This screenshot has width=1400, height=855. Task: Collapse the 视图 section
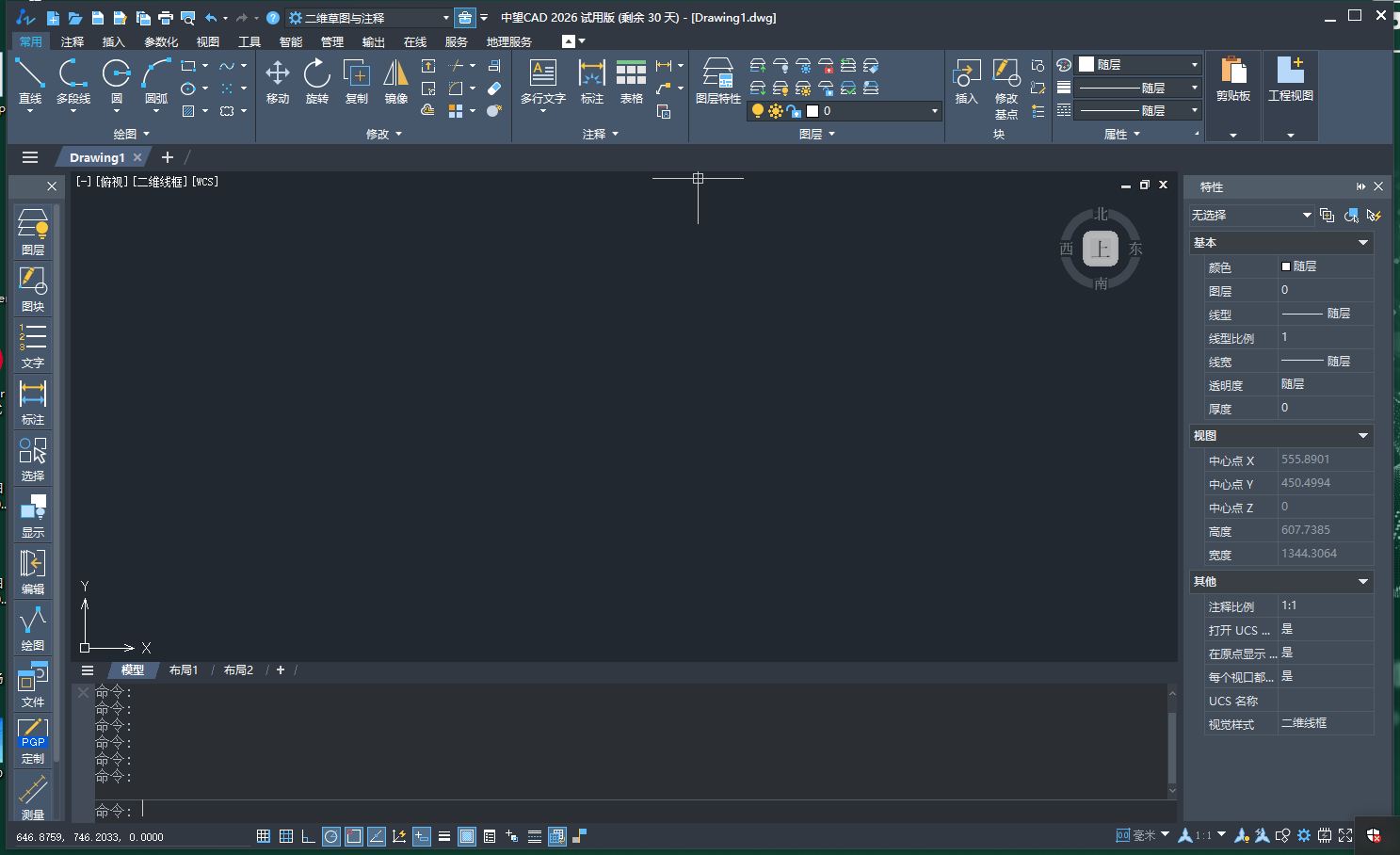tap(1362, 436)
